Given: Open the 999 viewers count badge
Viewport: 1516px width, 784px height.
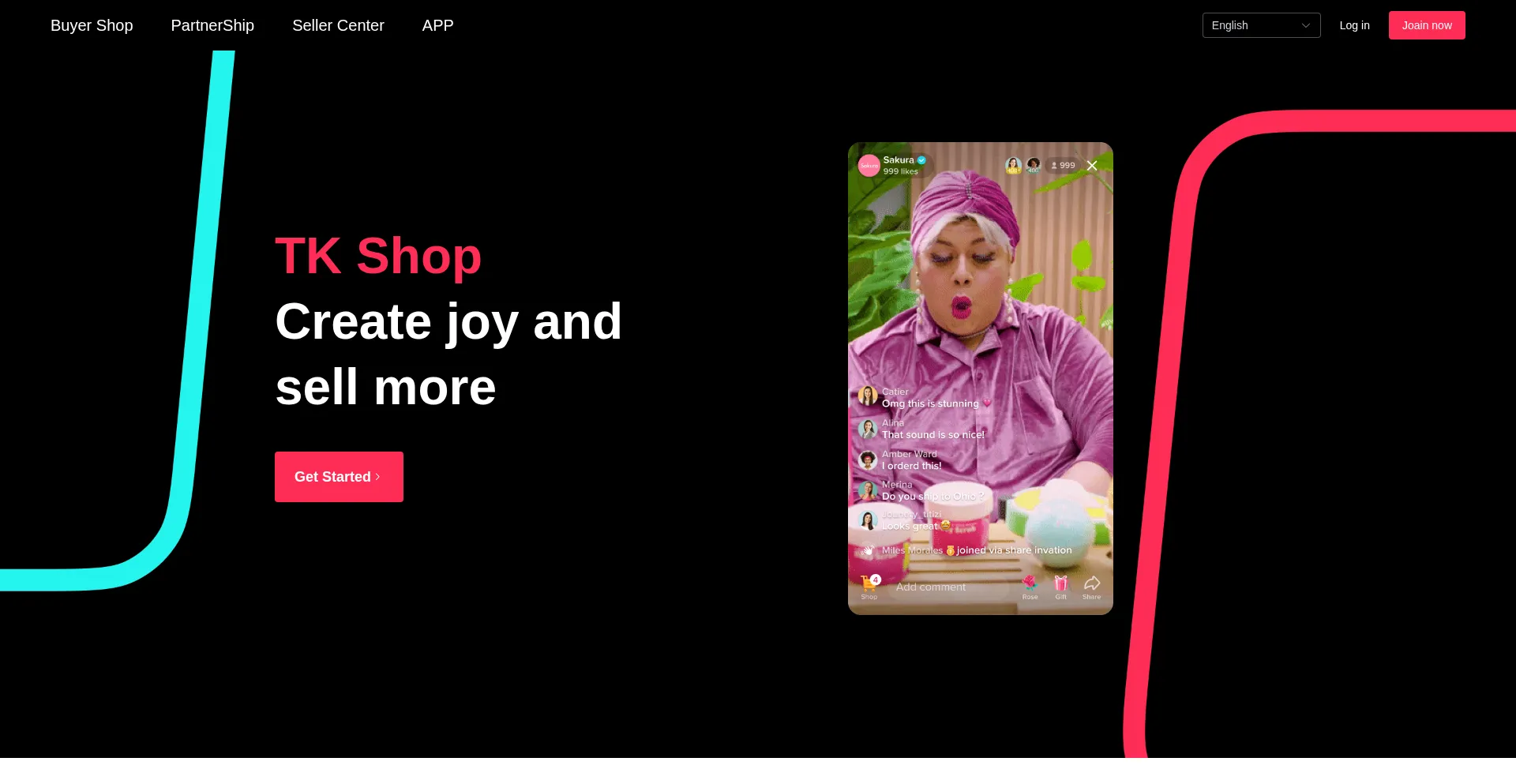Looking at the screenshot, I should pos(1063,165).
